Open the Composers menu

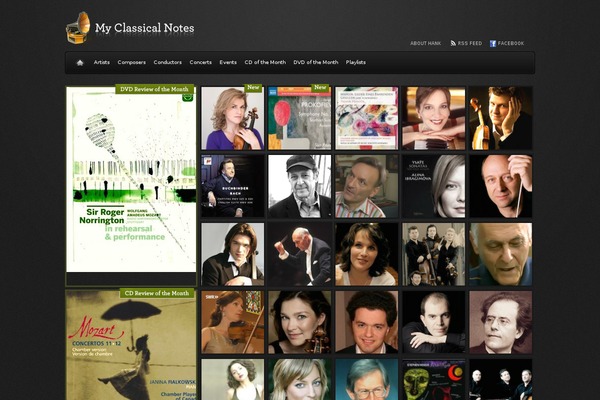coord(132,62)
